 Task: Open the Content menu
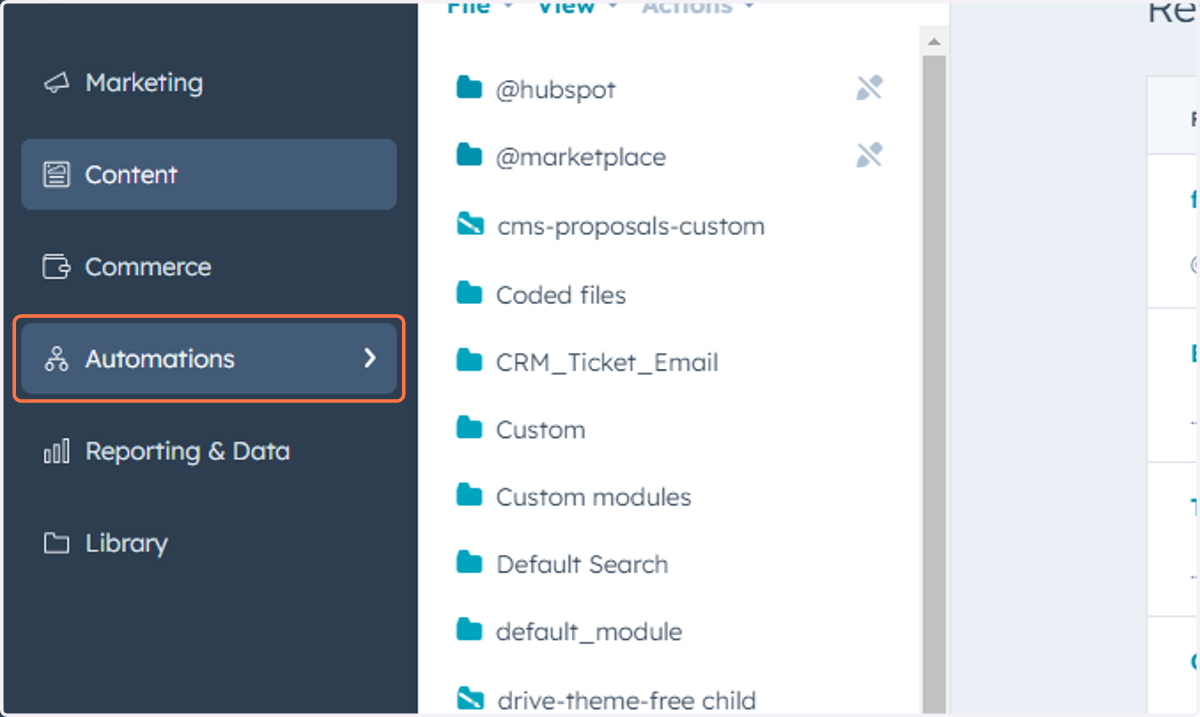[x=209, y=174]
